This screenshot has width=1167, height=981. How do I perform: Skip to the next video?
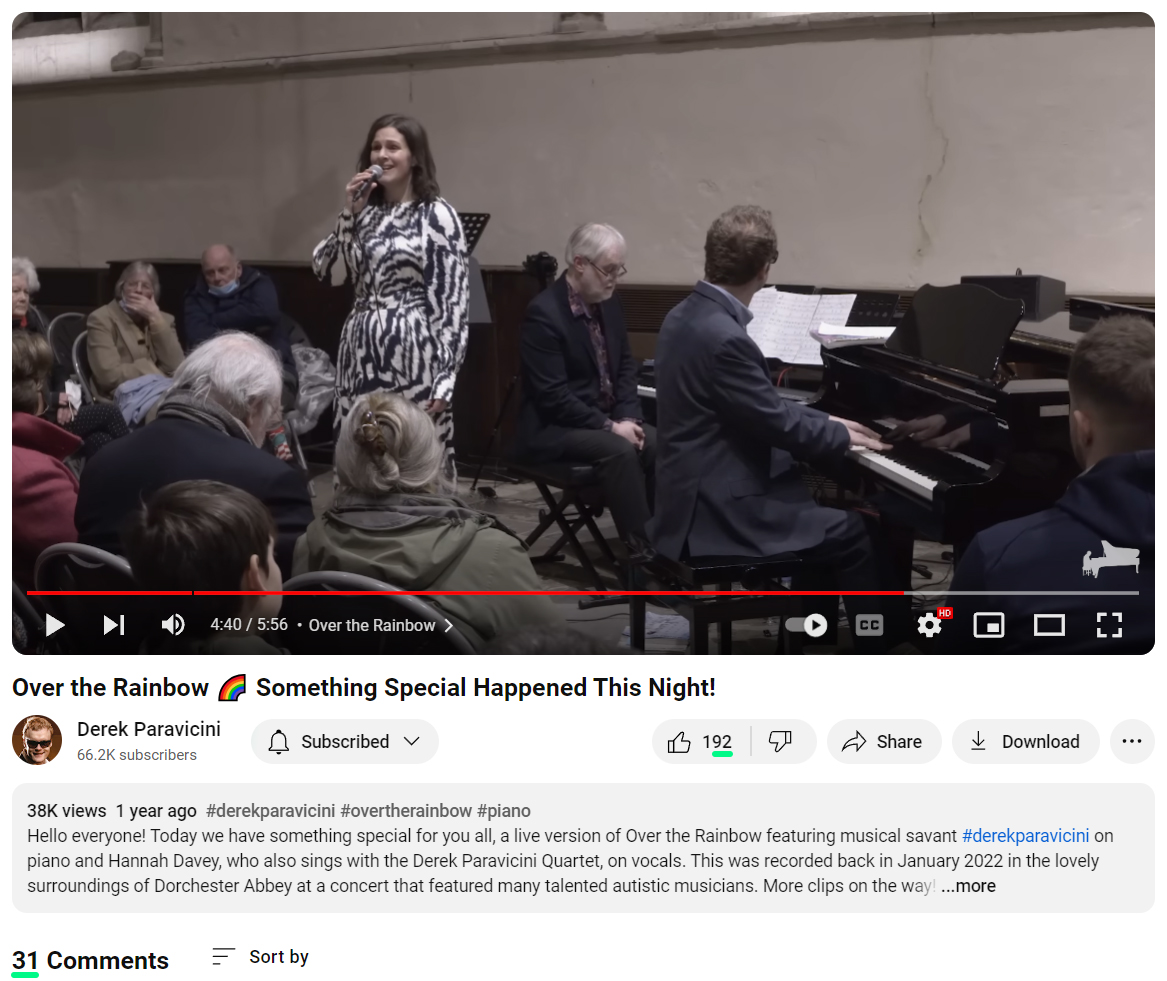point(114,624)
